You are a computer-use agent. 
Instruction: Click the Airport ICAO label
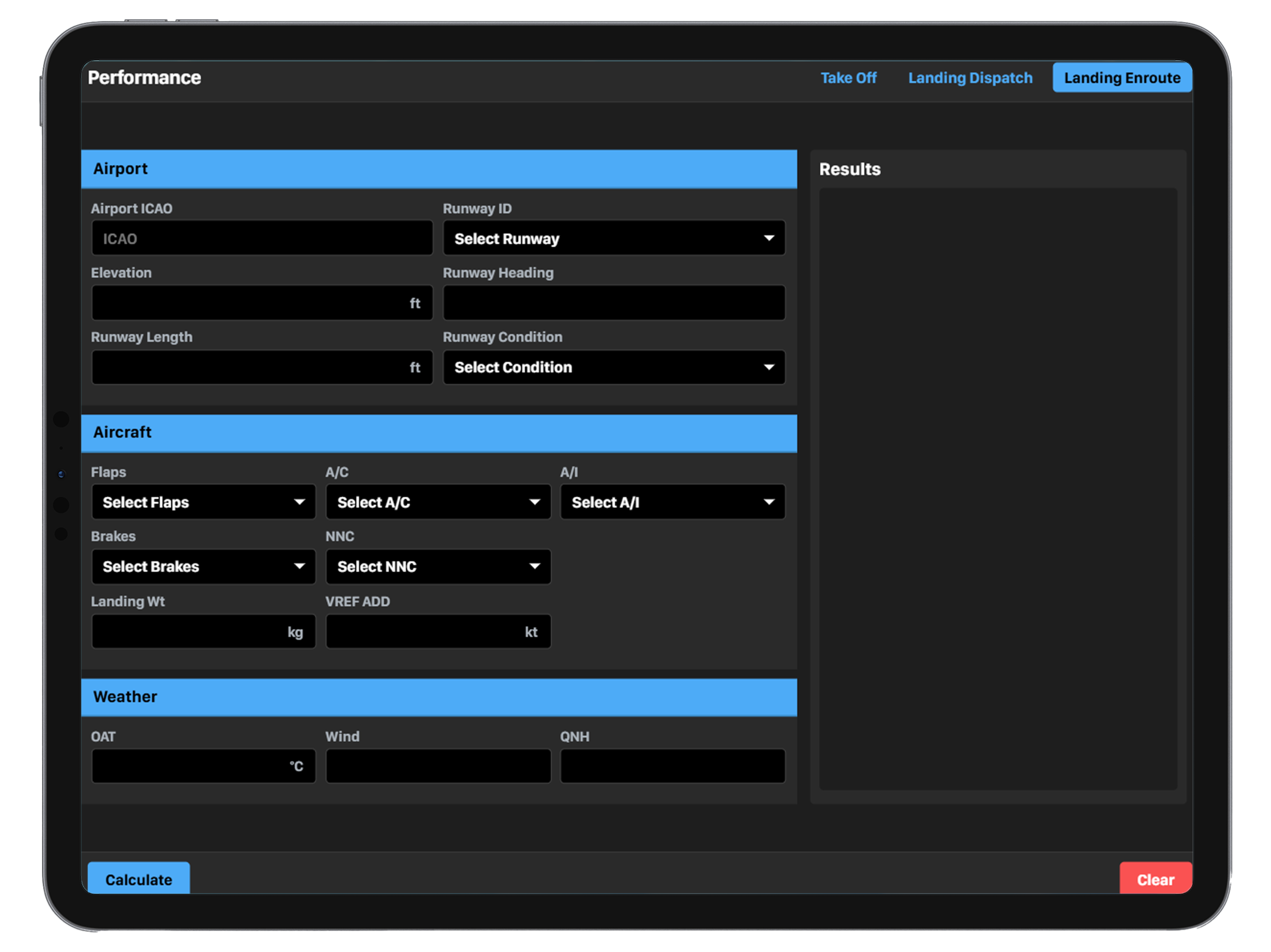coord(132,208)
